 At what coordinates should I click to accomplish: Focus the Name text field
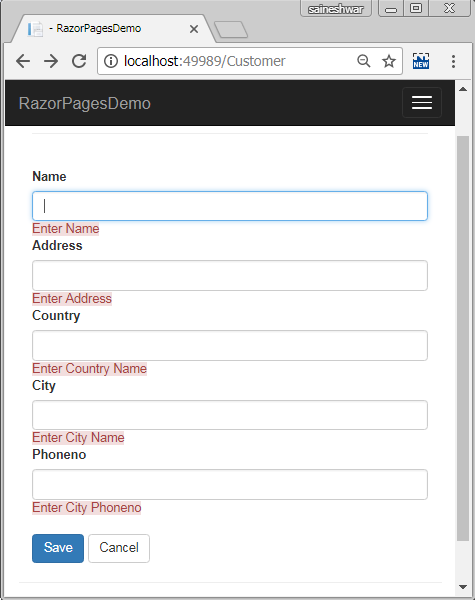(230, 206)
